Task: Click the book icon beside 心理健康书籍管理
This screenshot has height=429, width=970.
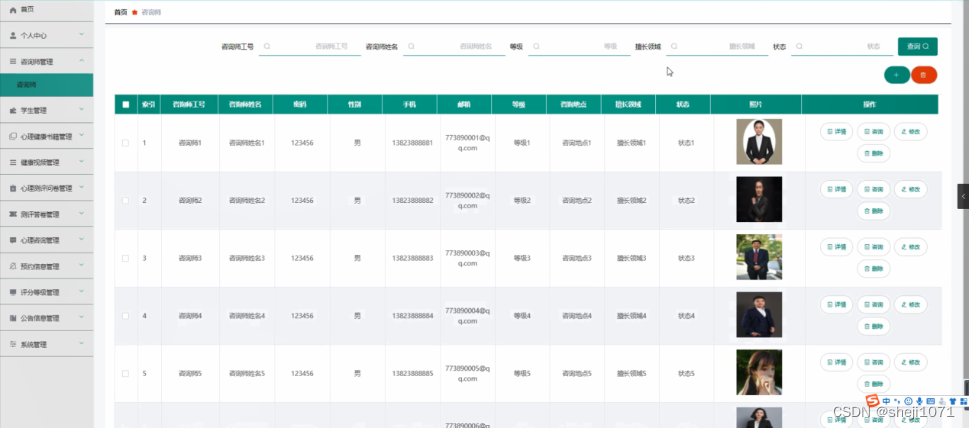Action: 13,136
